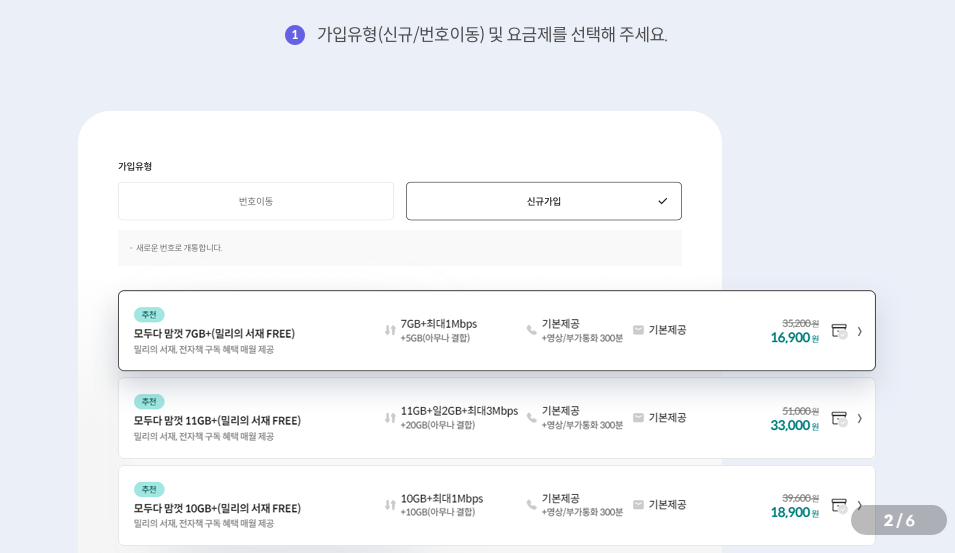Click the 33,000원 discounted price
Image resolution: width=955 pixels, height=553 pixels.
tap(794, 426)
